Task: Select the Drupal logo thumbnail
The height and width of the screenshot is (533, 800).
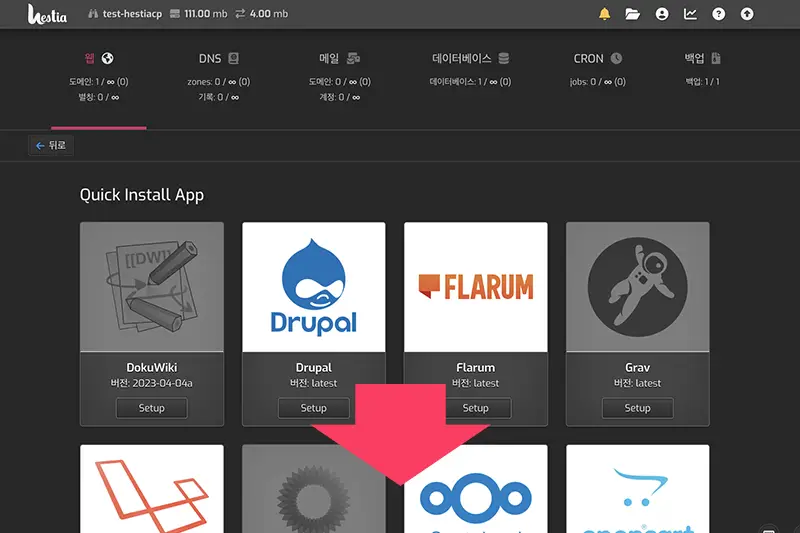Action: click(314, 287)
